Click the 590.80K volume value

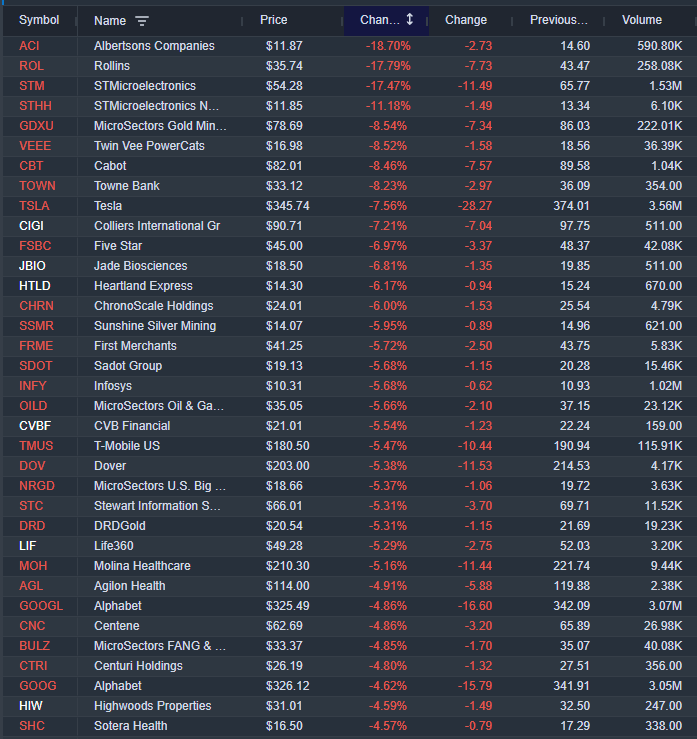tap(660, 46)
